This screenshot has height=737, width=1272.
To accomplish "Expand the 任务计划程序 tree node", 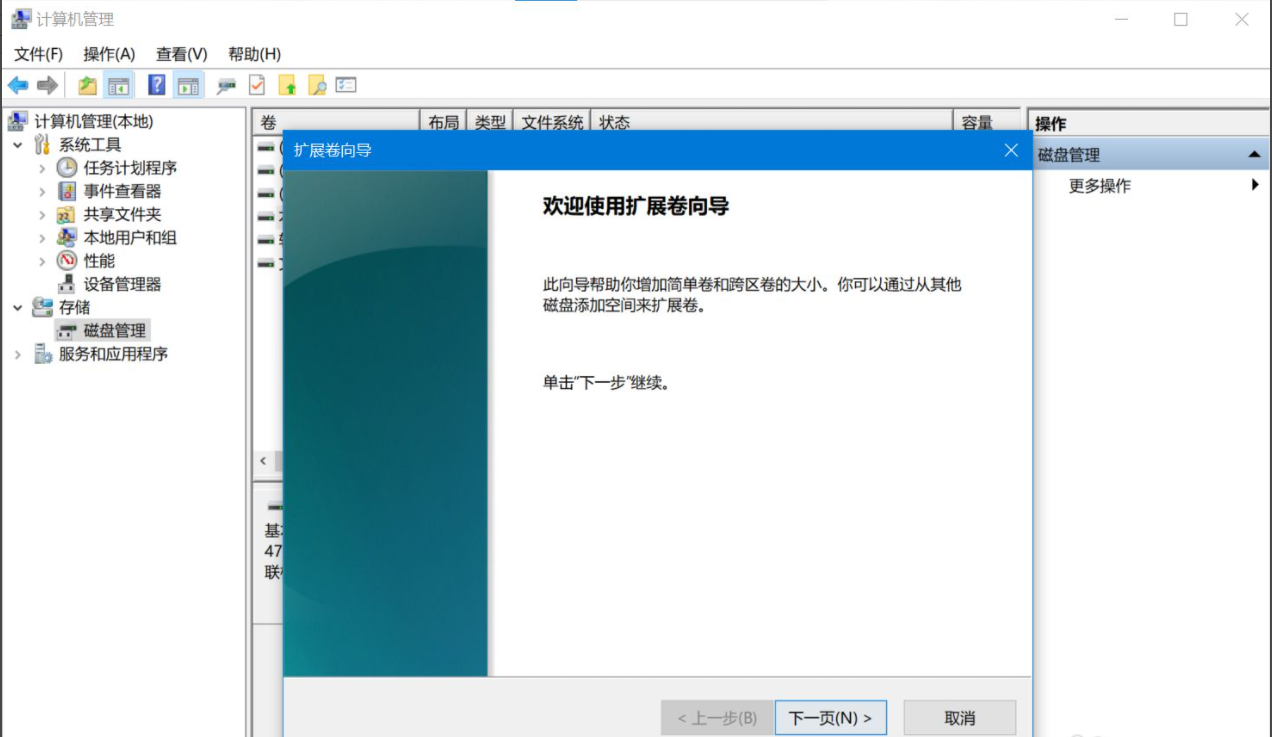I will tap(42, 168).
